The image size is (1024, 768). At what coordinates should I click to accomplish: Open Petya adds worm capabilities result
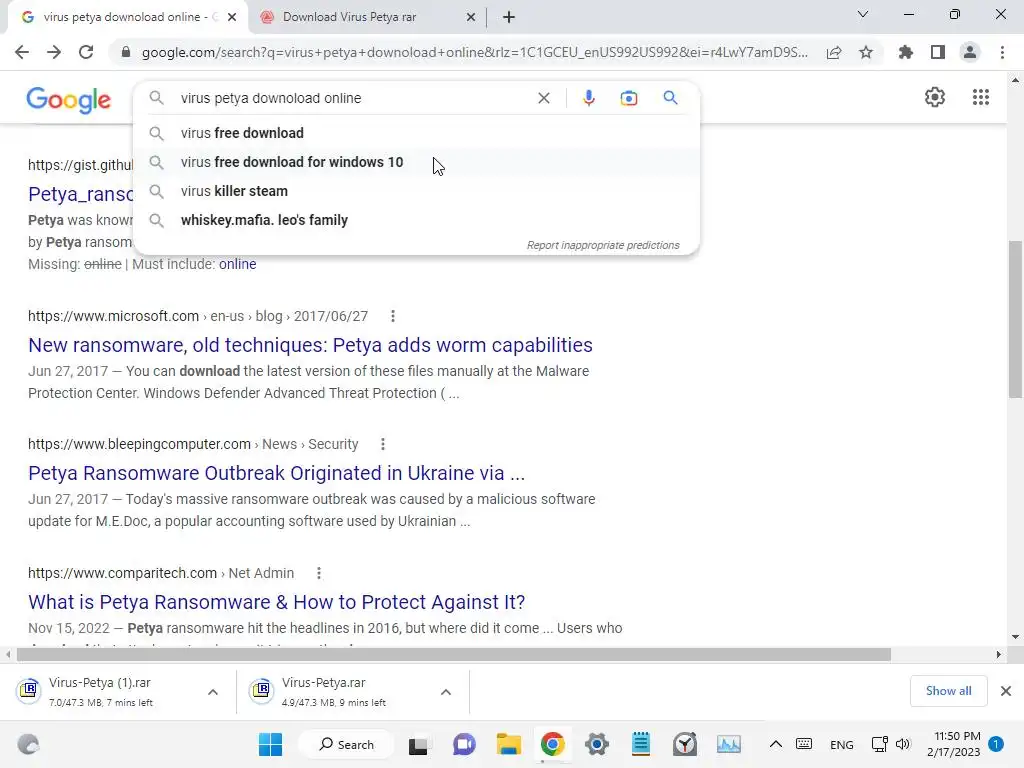point(310,345)
